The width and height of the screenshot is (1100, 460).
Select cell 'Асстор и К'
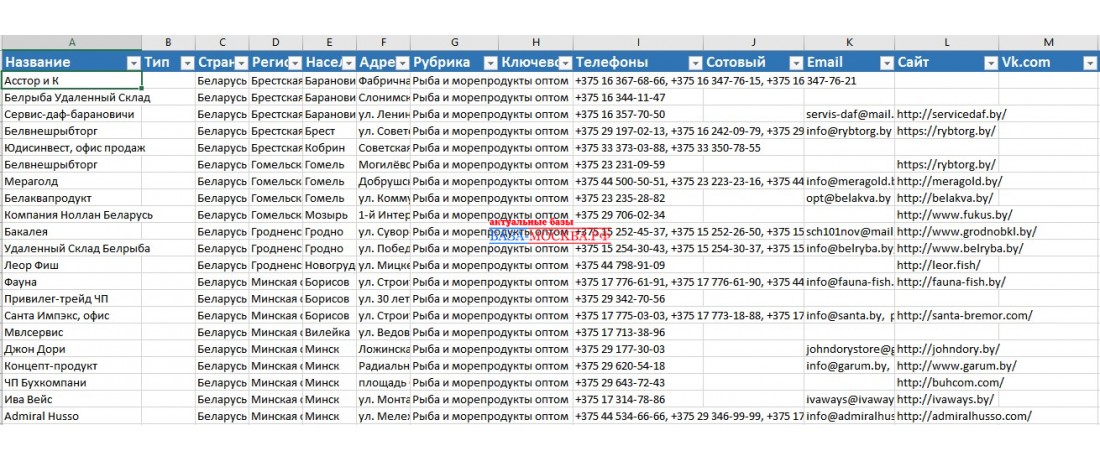pyautogui.click(x=72, y=81)
